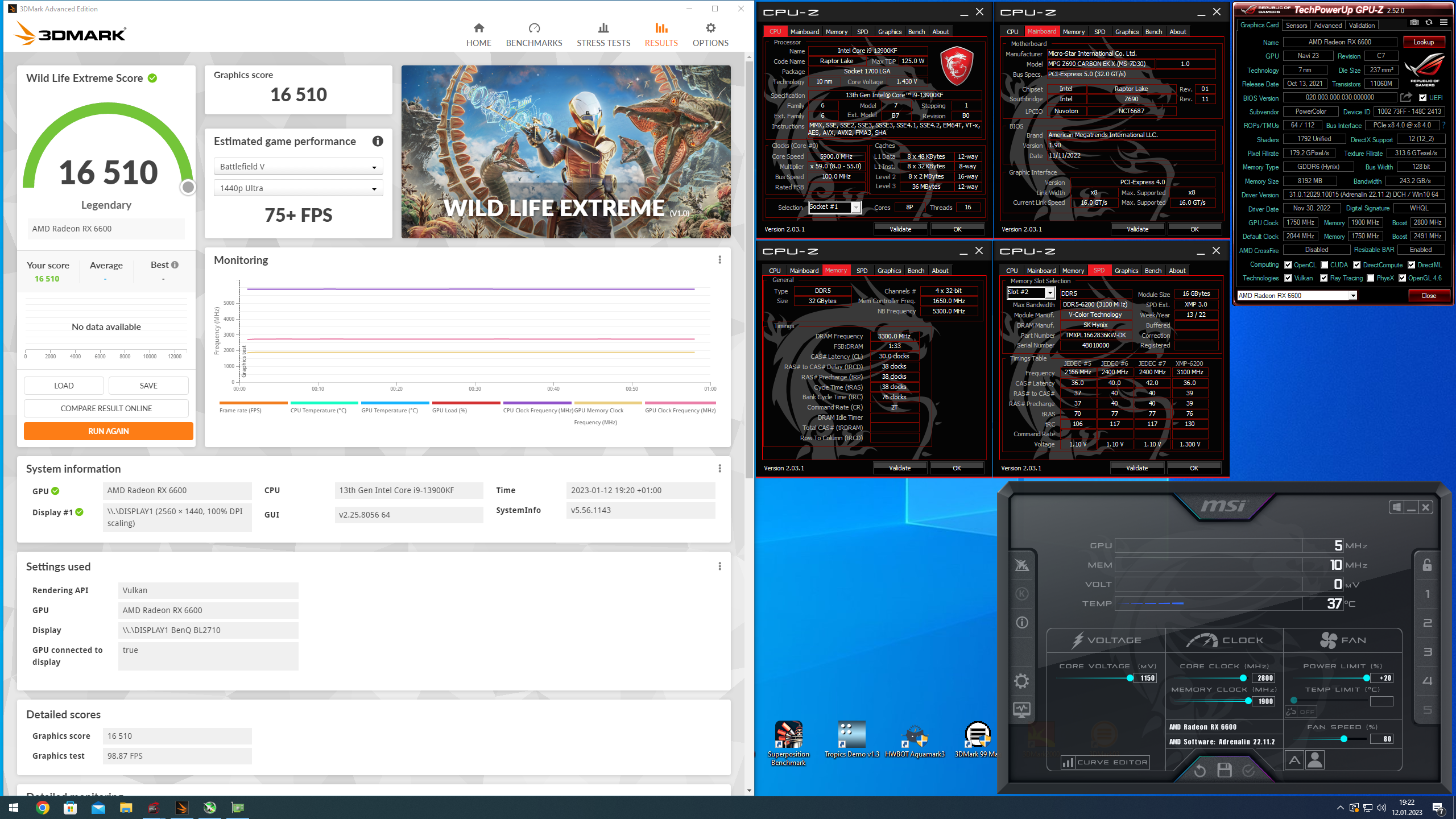Refresh GPU-Z readings
Viewport: 1456px width, 819px height.
coord(1429,23)
